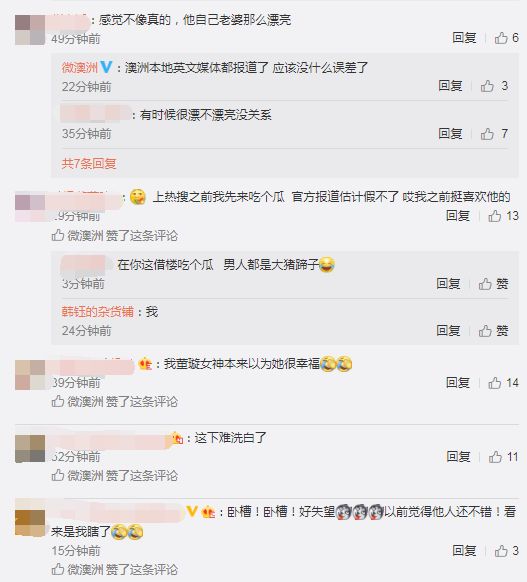
Task: Reply to the 有时候很漂不漂亮没关系 comment
Action: tap(450, 134)
